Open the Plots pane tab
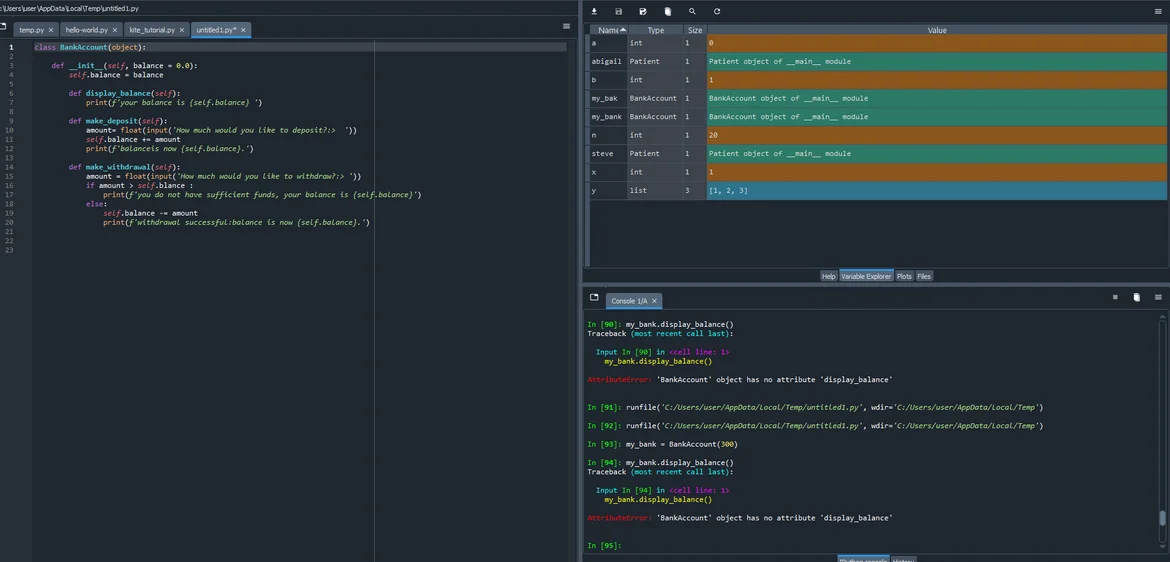This screenshot has height=562, width=1170. tap(904, 276)
